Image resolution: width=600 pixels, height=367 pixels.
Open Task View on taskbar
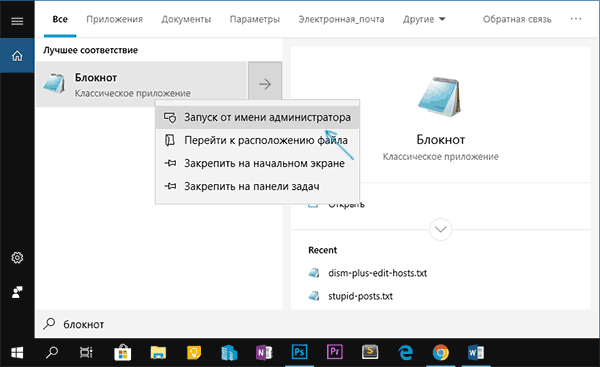tap(86, 352)
